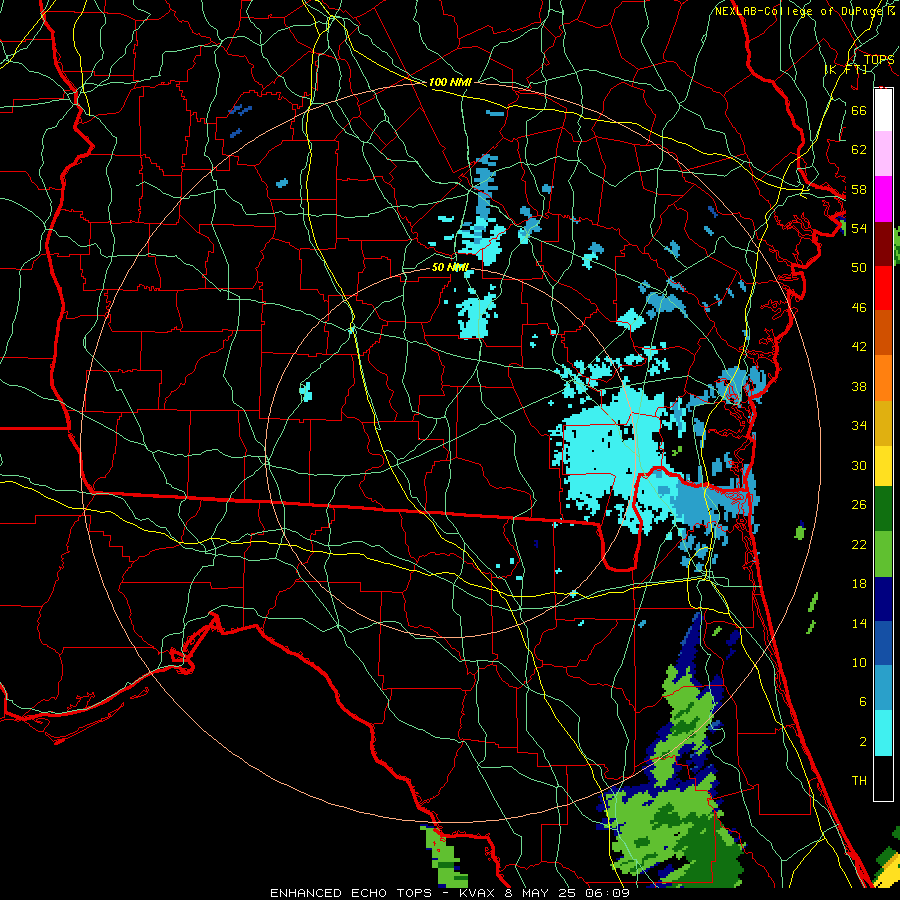Click the '50' legend value on the scale
Viewport: 900px width, 900px height.
[859, 268]
